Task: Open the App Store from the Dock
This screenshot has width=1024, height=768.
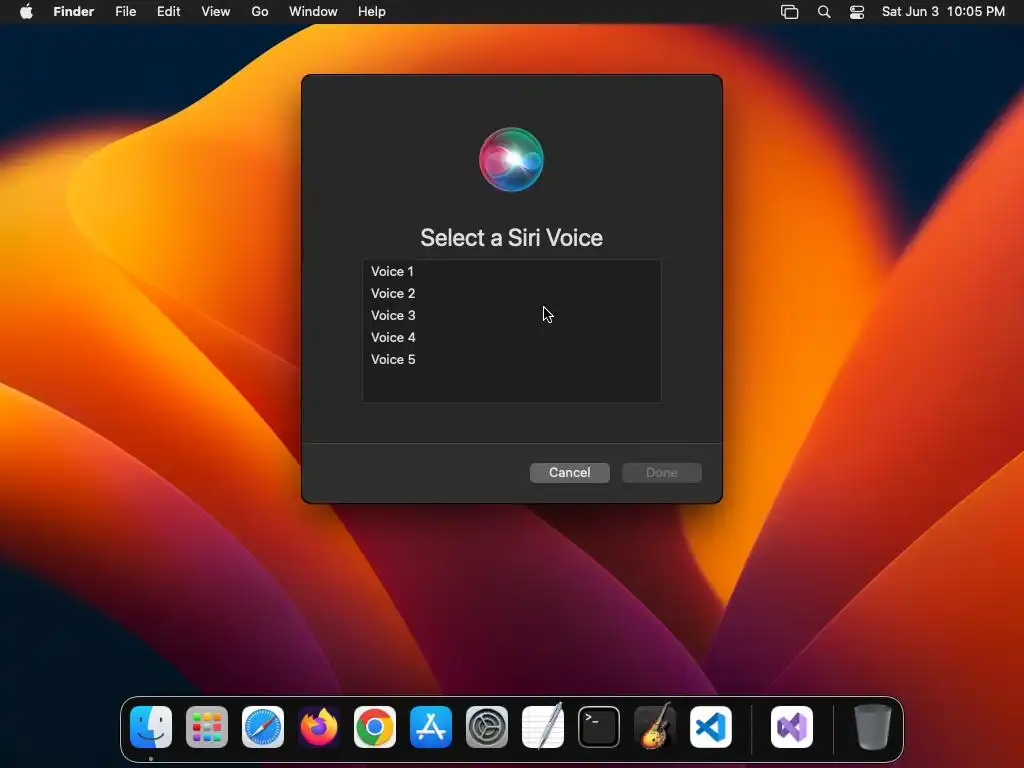Action: (431, 727)
